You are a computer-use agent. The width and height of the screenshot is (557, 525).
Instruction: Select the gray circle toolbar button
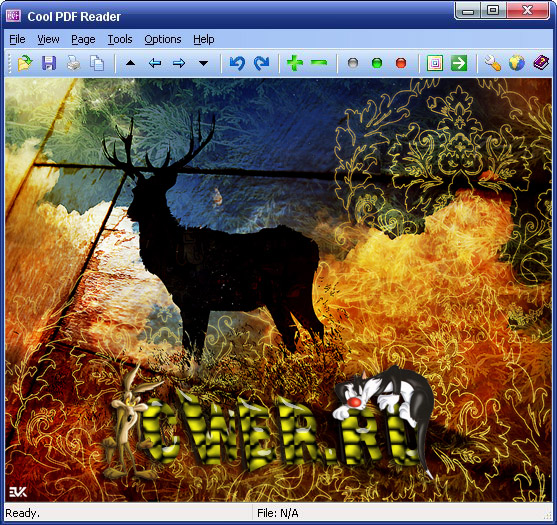[x=353, y=64]
